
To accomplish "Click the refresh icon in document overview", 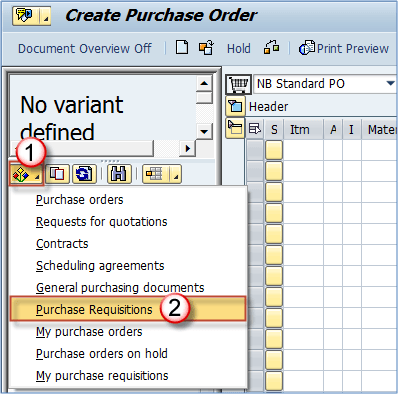I will 84,174.
